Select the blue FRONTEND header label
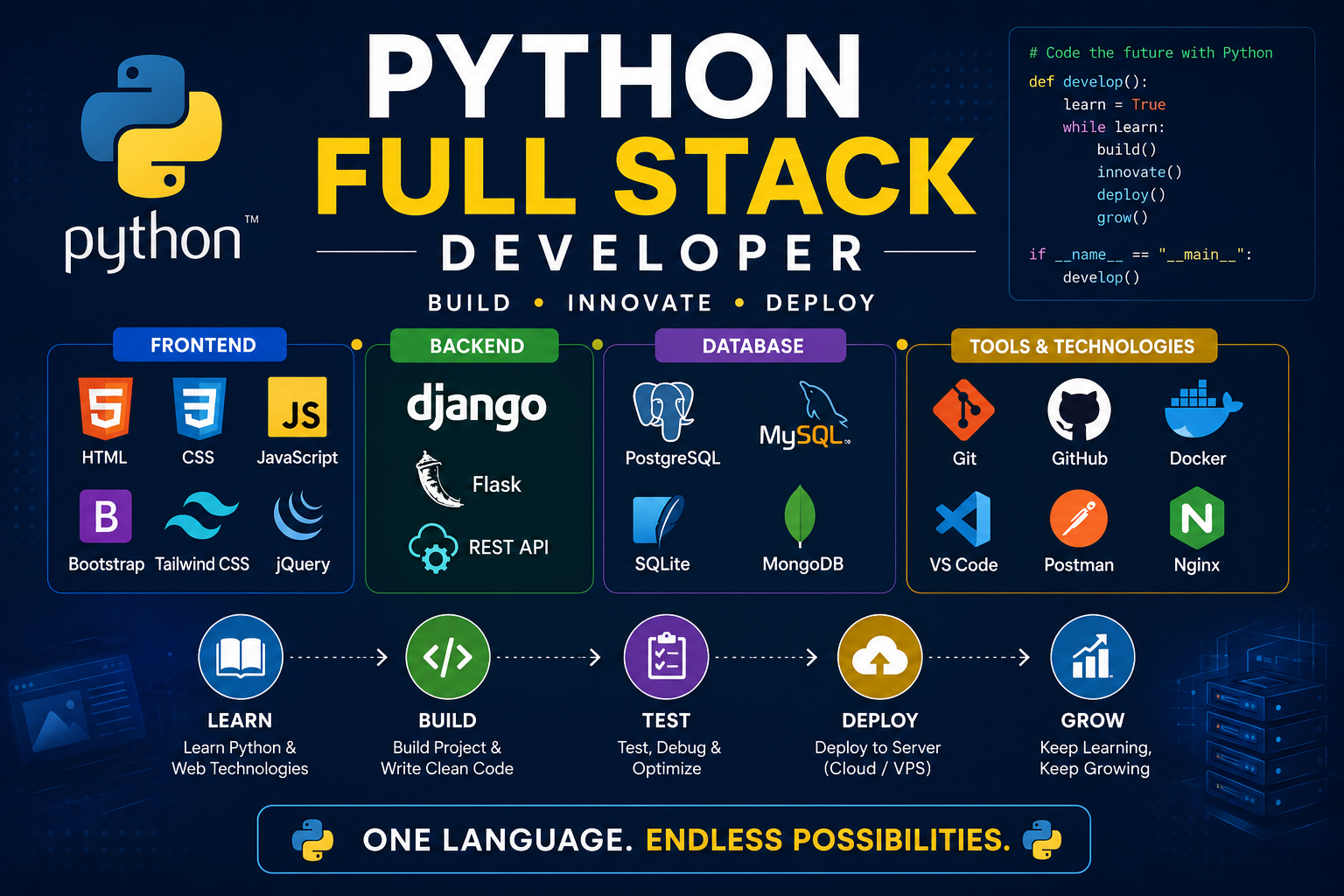Image resolution: width=1344 pixels, height=896 pixels. pyautogui.click(x=199, y=345)
